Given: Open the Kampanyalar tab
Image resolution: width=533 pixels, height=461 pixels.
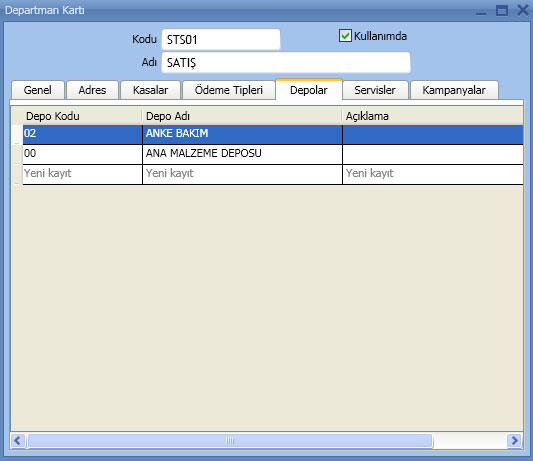Looking at the screenshot, I should click(x=454, y=90).
